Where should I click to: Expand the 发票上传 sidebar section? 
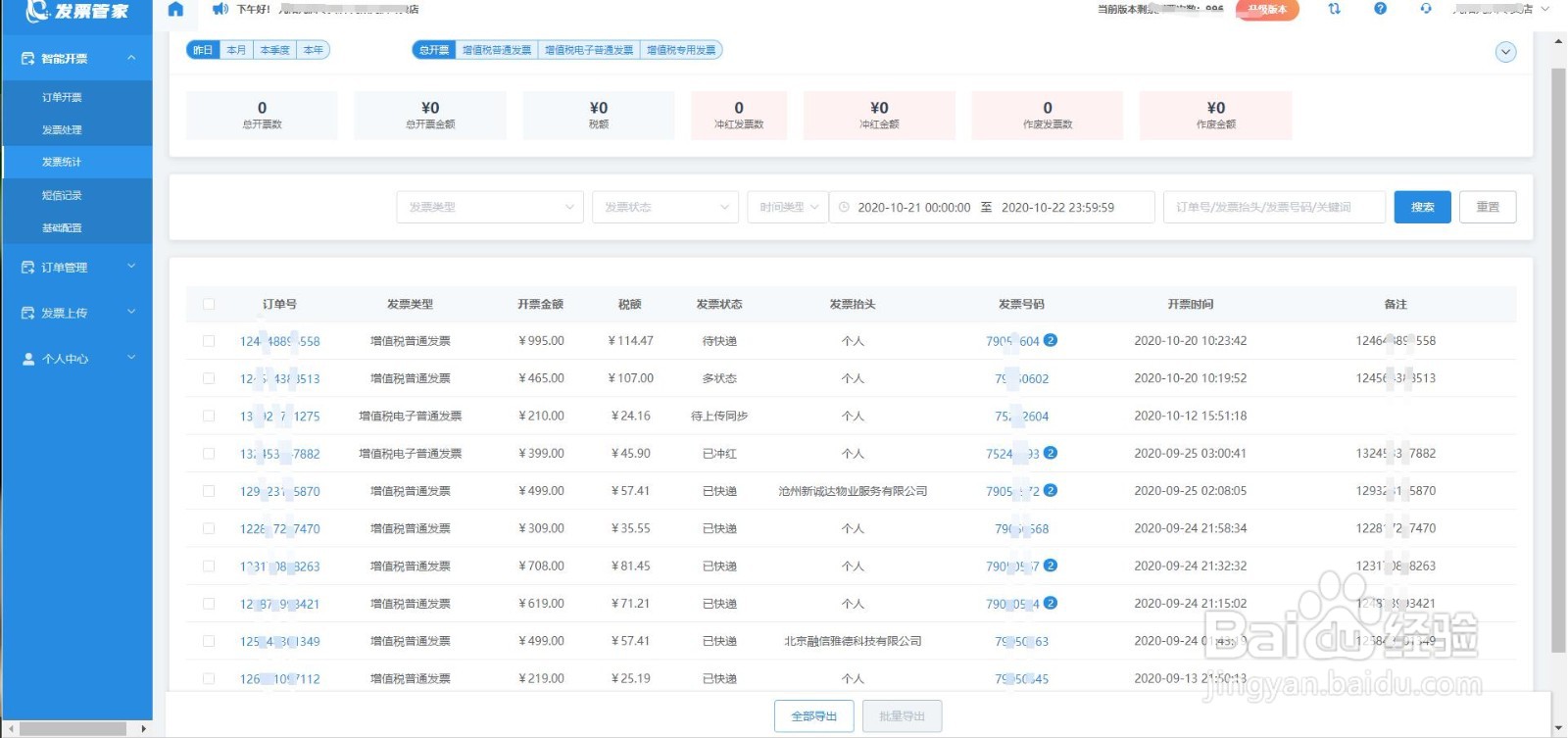[76, 313]
